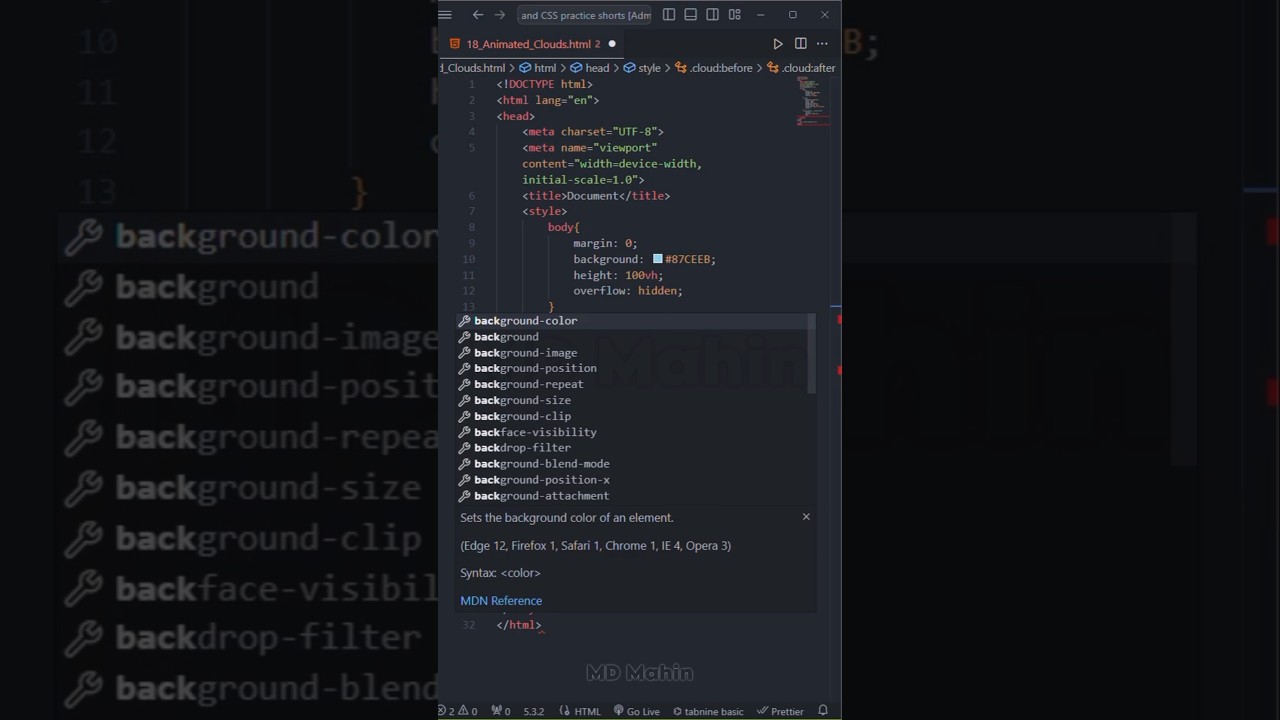This screenshot has height=720, width=1280.
Task: Click the closing </html> tag on line 32
Action: 519,625
